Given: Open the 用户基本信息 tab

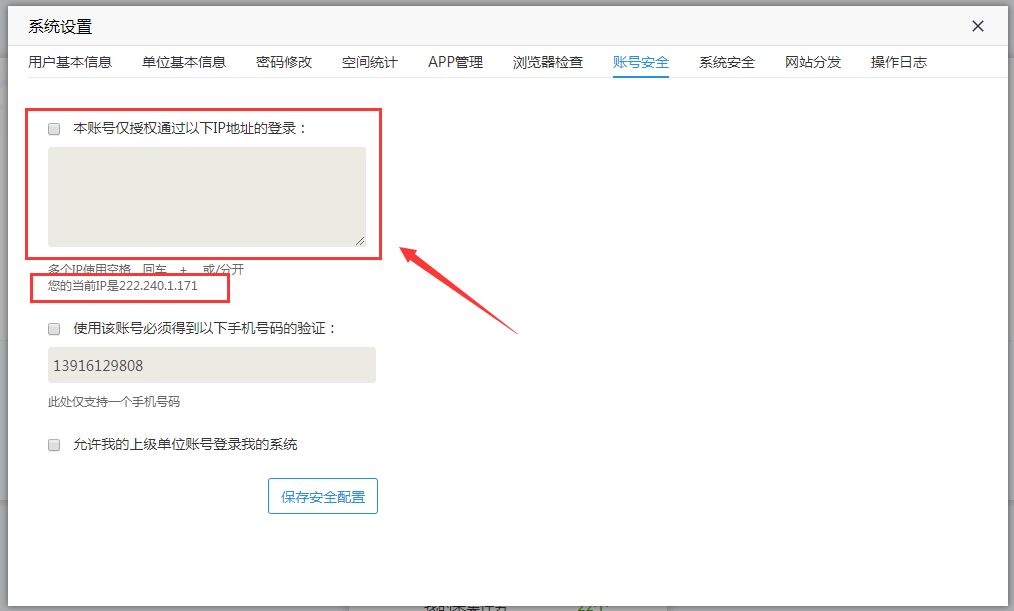Looking at the screenshot, I should [70, 62].
